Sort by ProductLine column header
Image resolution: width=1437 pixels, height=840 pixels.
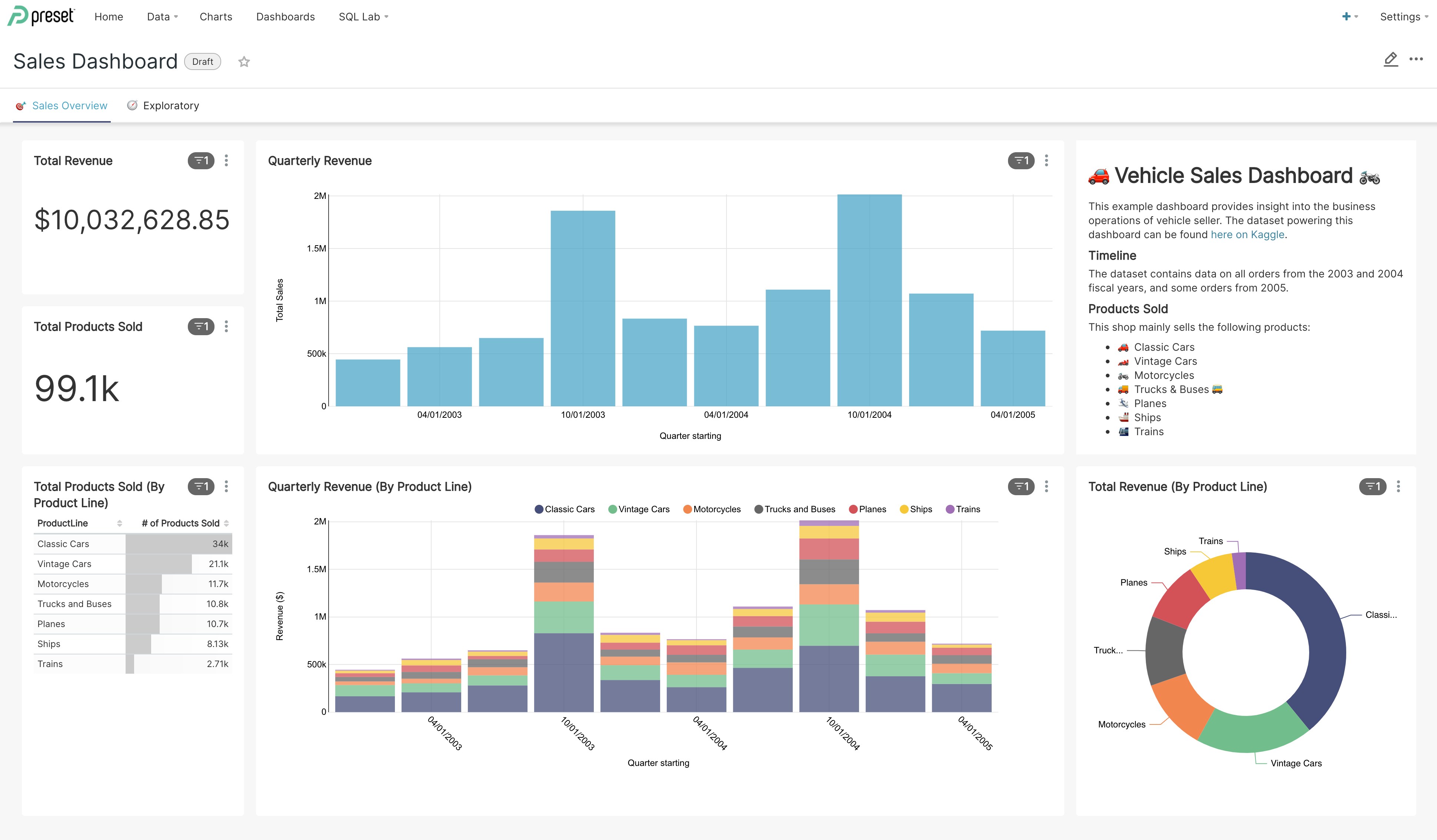[x=63, y=523]
